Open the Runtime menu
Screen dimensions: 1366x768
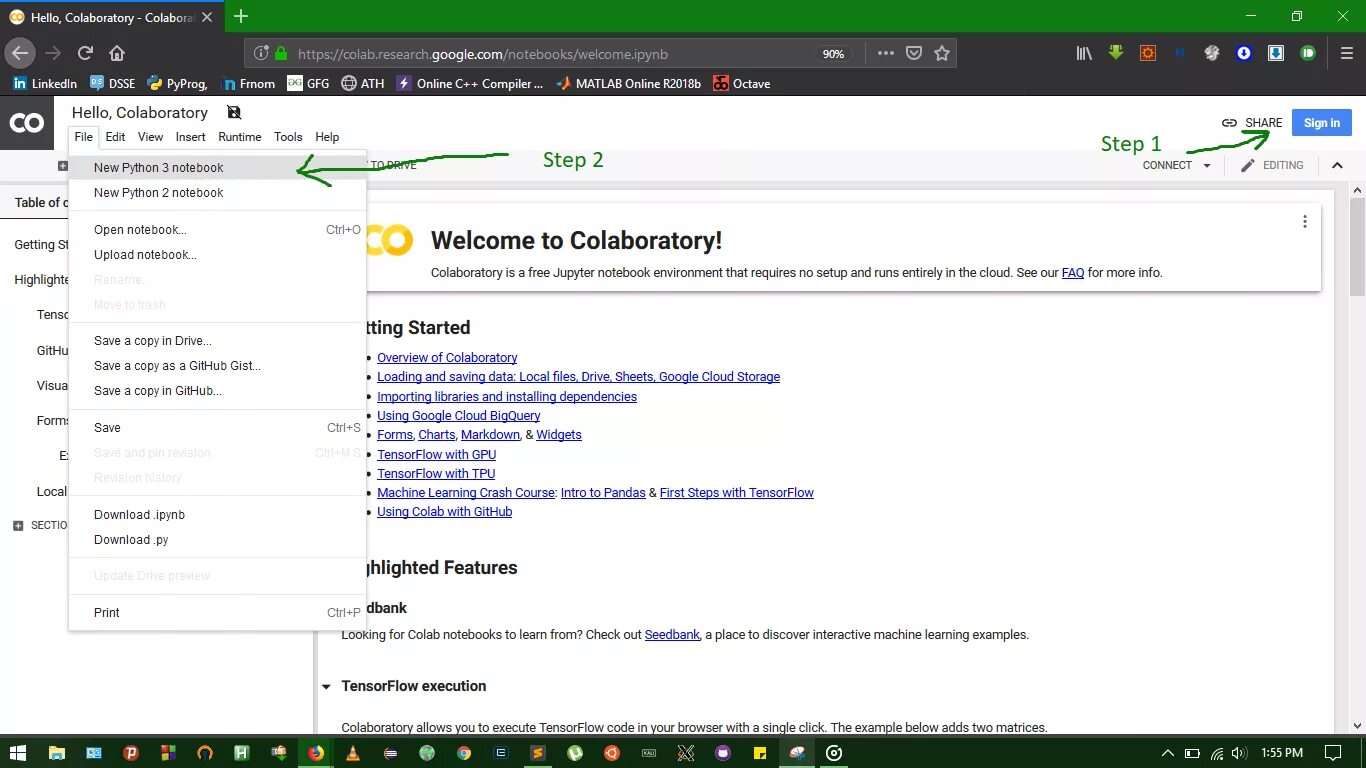point(240,137)
